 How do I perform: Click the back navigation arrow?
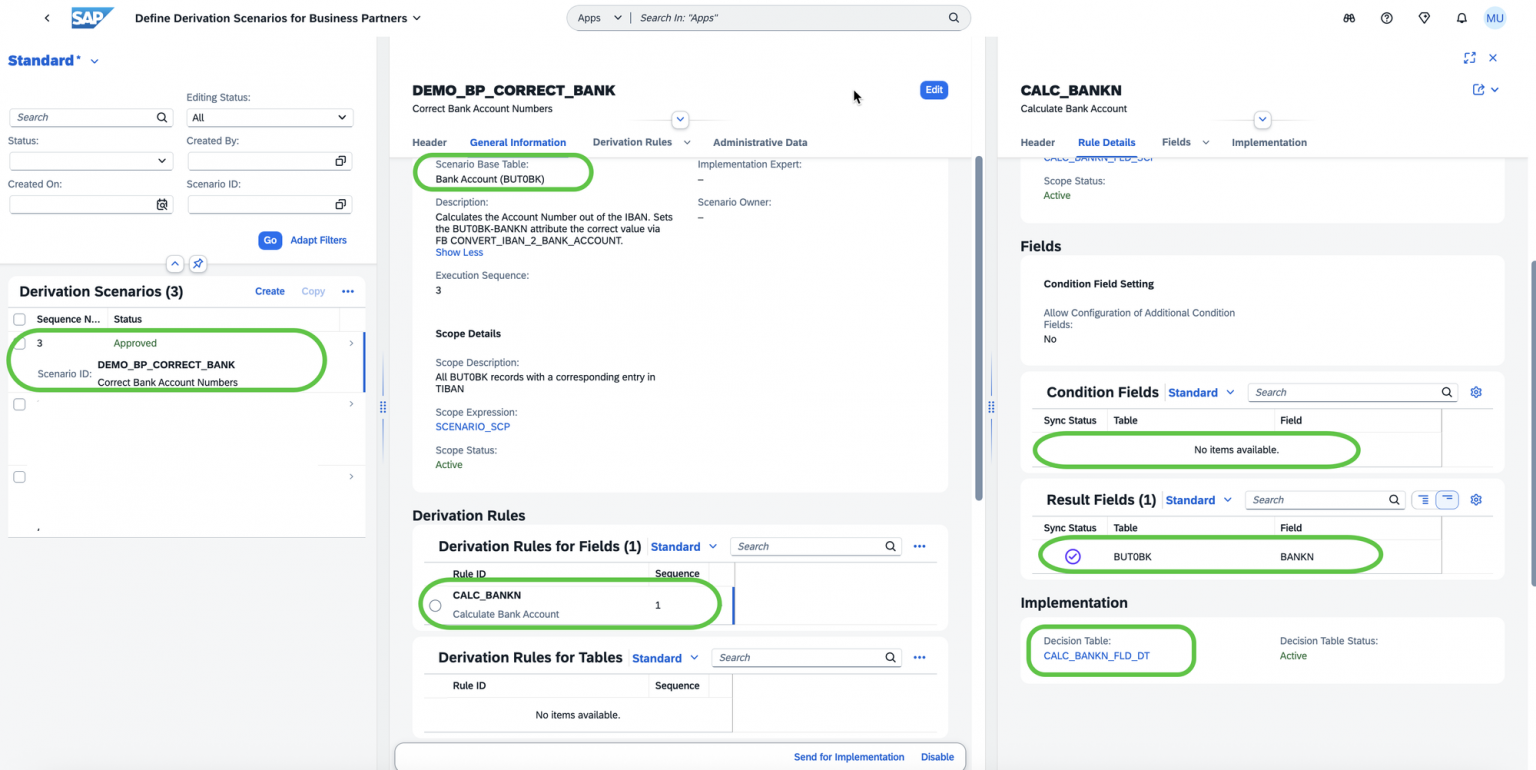tap(47, 18)
